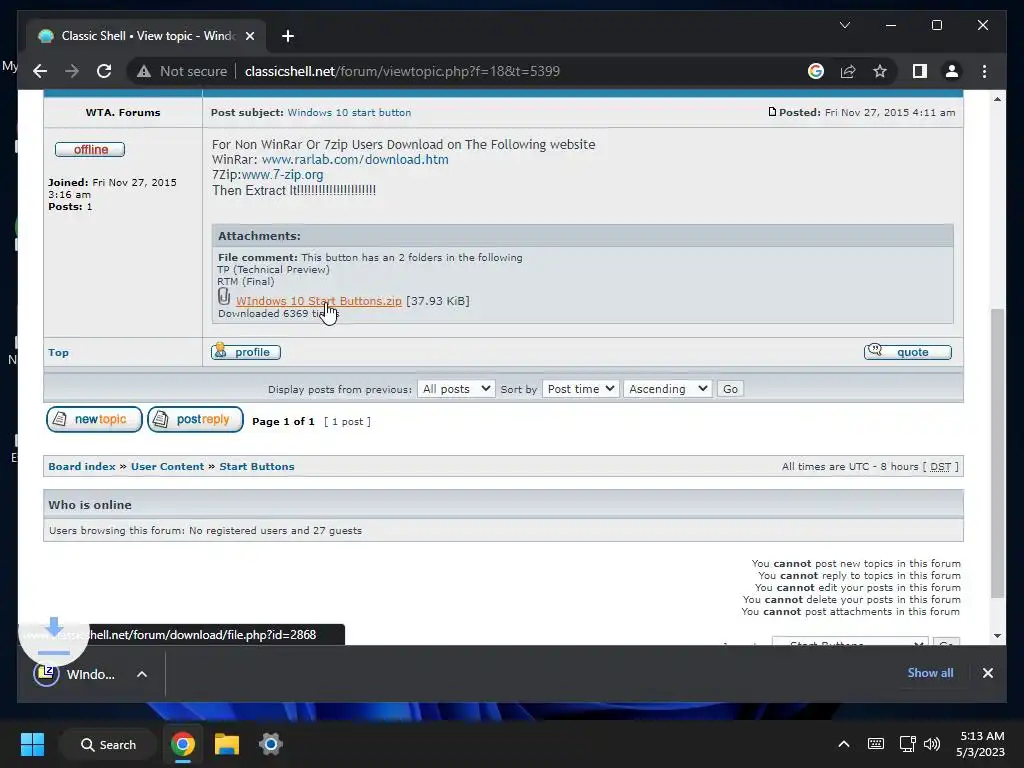Open the Ascending order dropdown

tap(667, 389)
